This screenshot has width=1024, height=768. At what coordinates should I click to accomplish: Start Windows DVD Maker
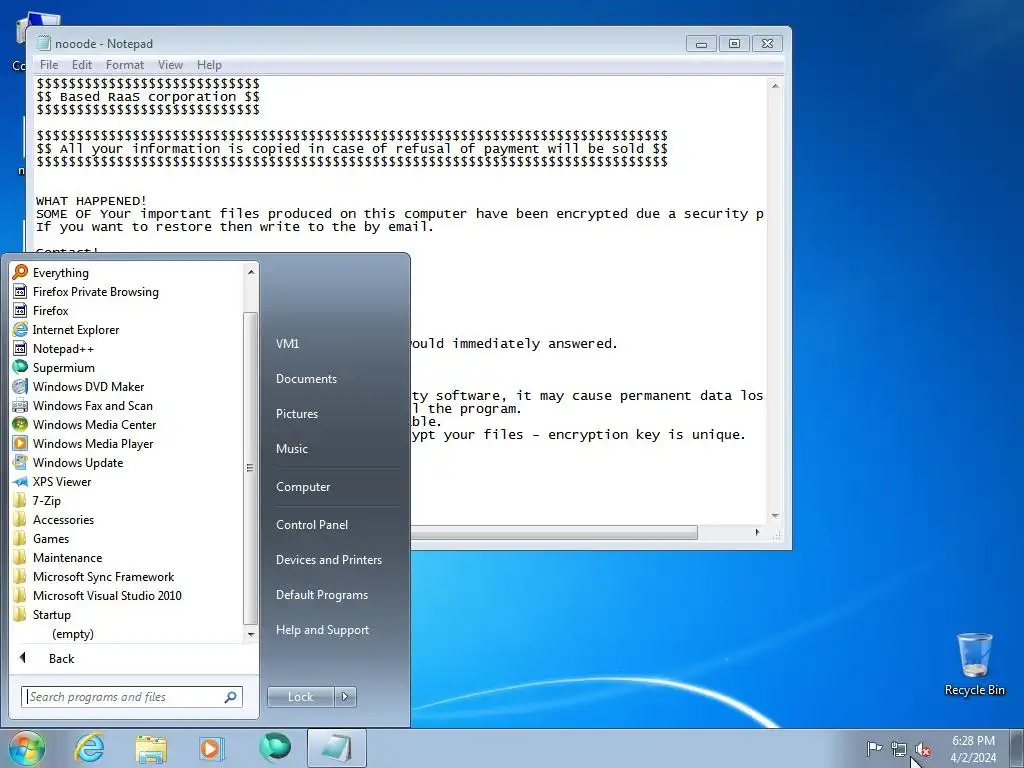click(88, 386)
